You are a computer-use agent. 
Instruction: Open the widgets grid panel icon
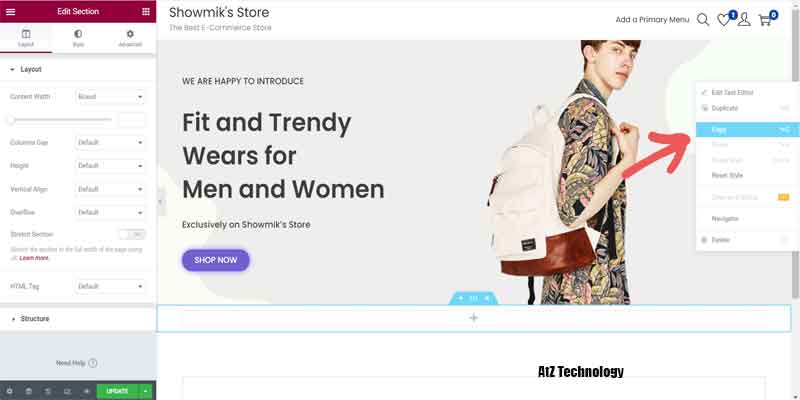pyautogui.click(x=146, y=12)
